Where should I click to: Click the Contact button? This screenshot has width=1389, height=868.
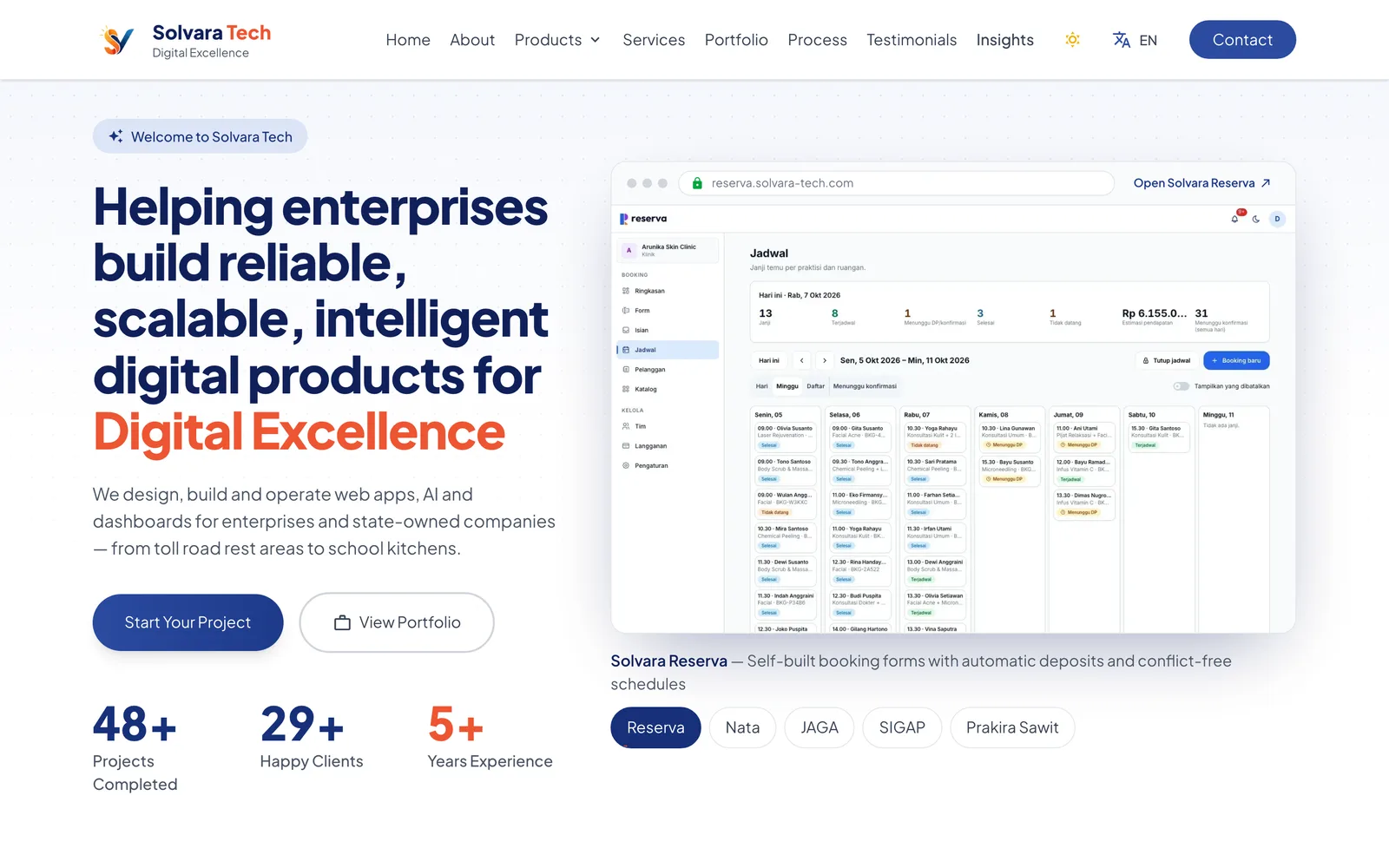(x=1242, y=40)
